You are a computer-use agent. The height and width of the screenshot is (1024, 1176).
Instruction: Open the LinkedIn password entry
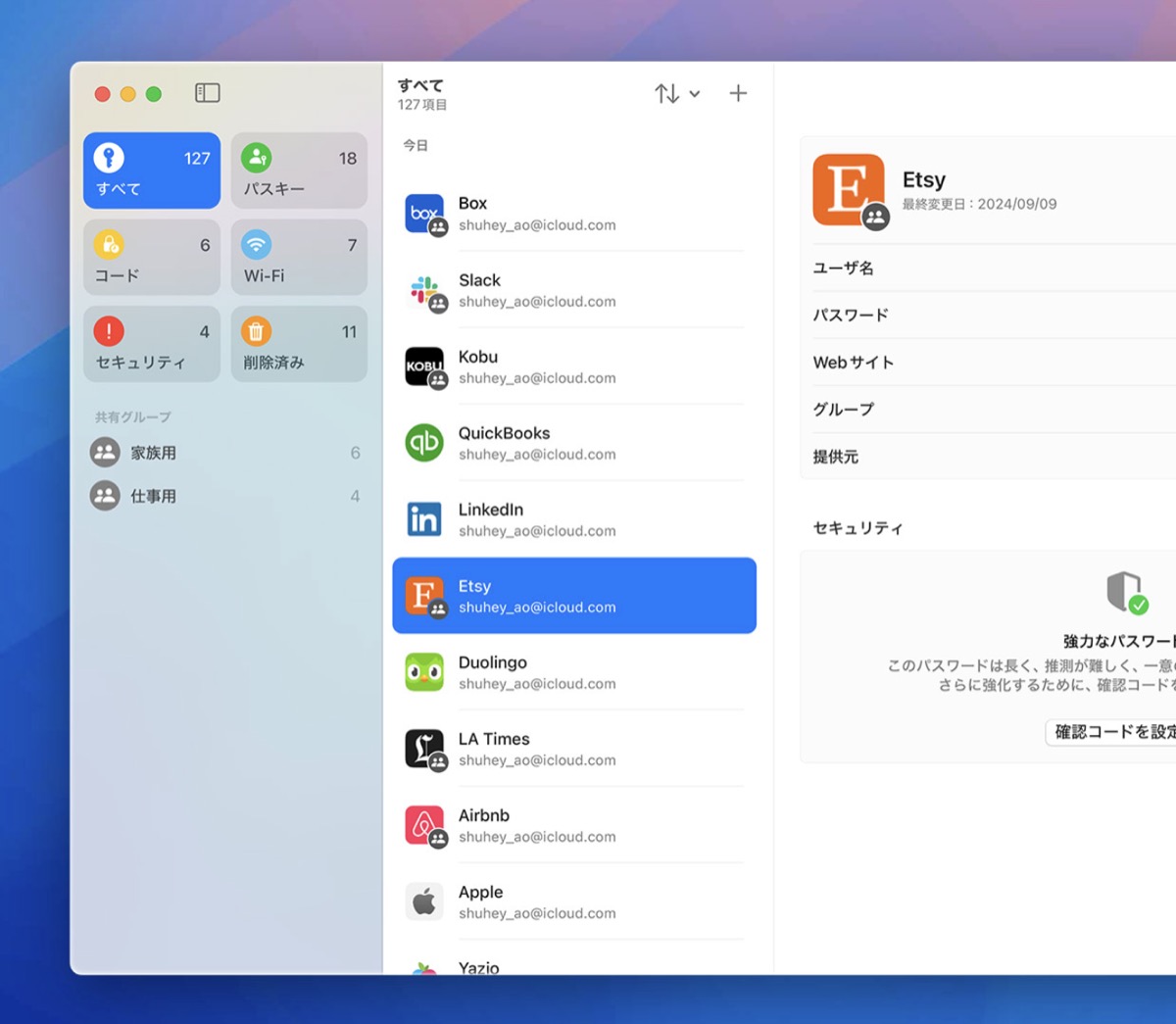pos(573,519)
